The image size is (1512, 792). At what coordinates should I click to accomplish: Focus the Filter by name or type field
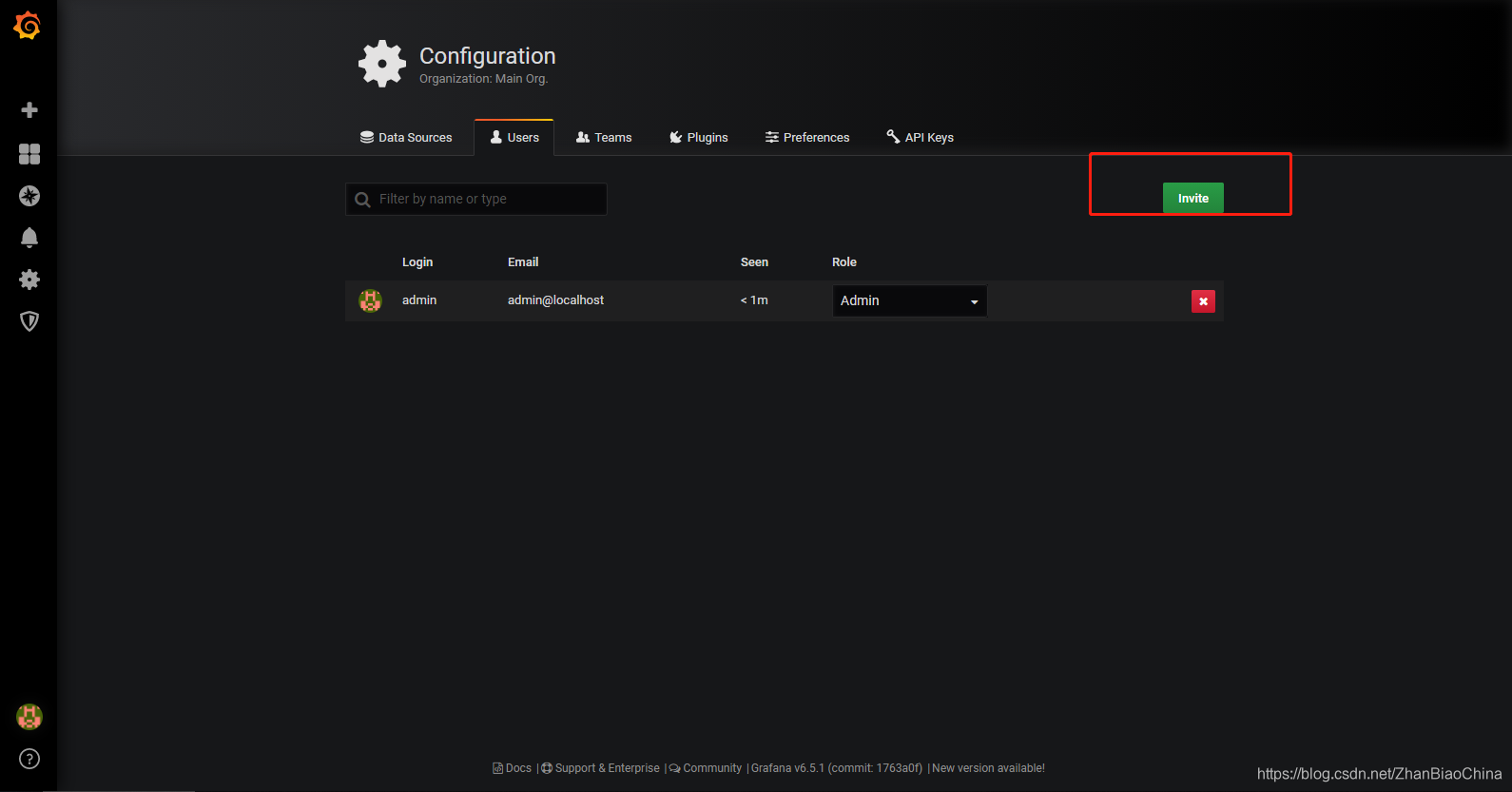point(476,199)
